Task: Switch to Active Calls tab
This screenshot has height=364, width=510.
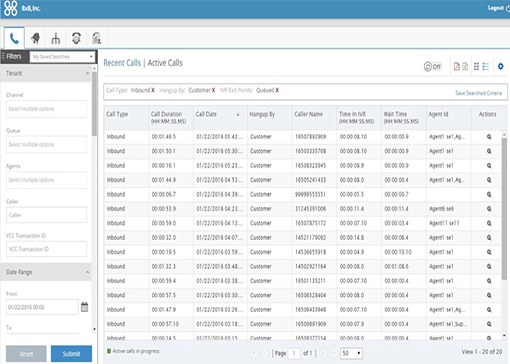Action: [165, 63]
